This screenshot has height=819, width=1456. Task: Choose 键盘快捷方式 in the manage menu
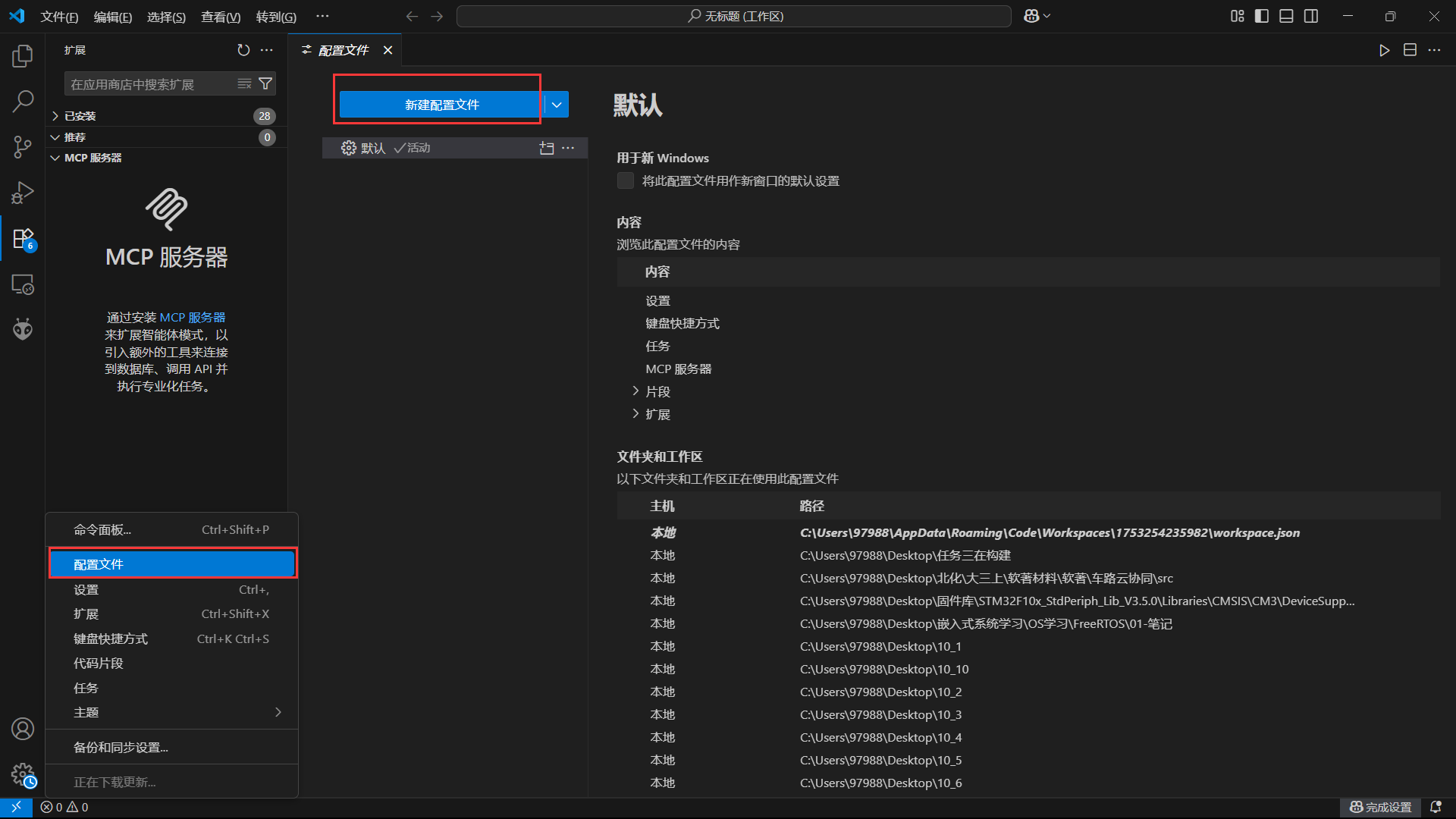click(172, 639)
